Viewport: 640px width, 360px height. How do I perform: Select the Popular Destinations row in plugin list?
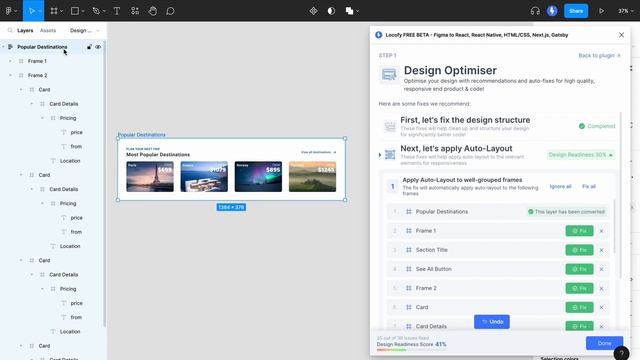pyautogui.click(x=498, y=212)
